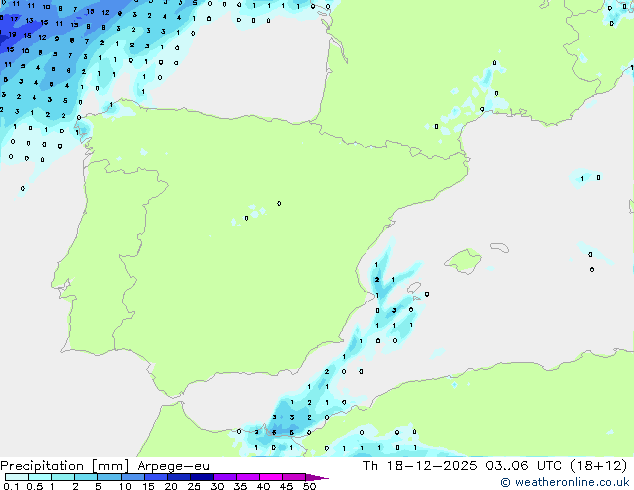Click the 40 to 45 mm legend swatch
This screenshot has width=634, height=490.
tap(270, 477)
